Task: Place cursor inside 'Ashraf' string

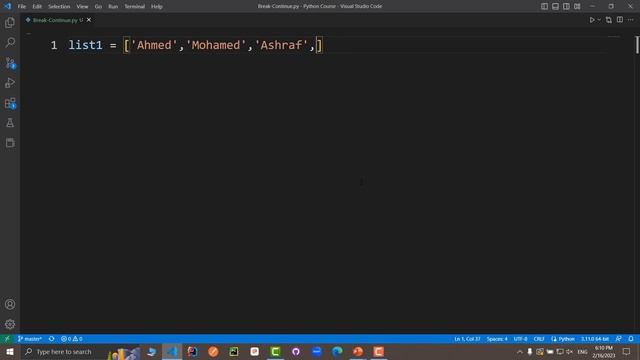Action: 281,45
